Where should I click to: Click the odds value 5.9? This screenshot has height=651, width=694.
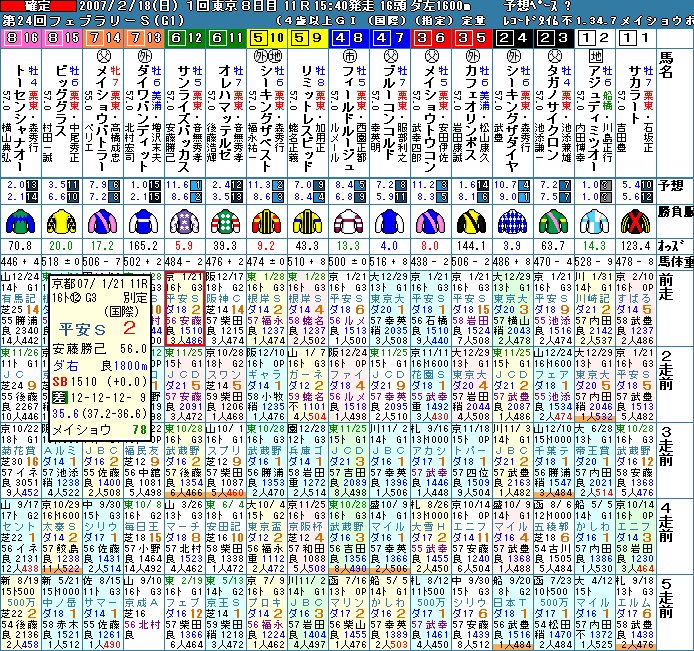pyautogui.click(x=183, y=244)
